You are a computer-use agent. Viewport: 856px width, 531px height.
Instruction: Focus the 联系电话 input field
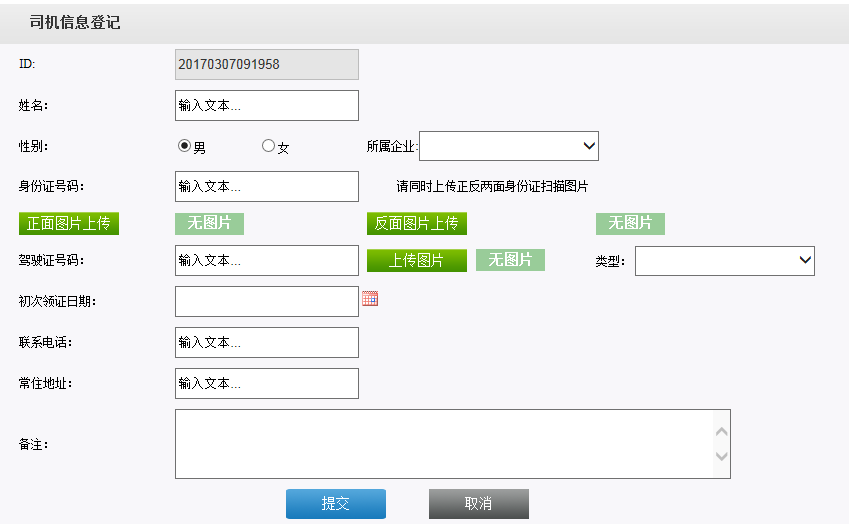267,342
